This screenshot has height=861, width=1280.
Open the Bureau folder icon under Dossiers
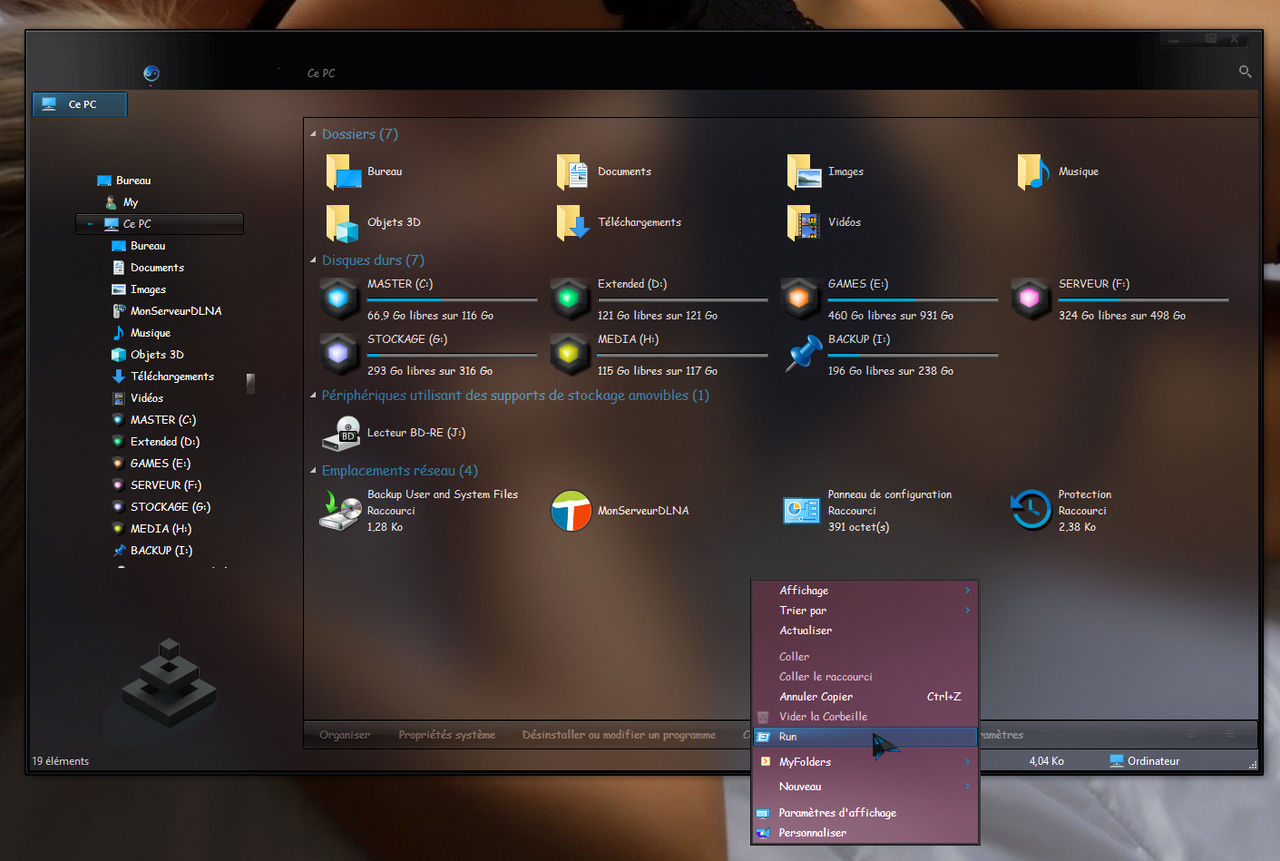pyautogui.click(x=343, y=172)
